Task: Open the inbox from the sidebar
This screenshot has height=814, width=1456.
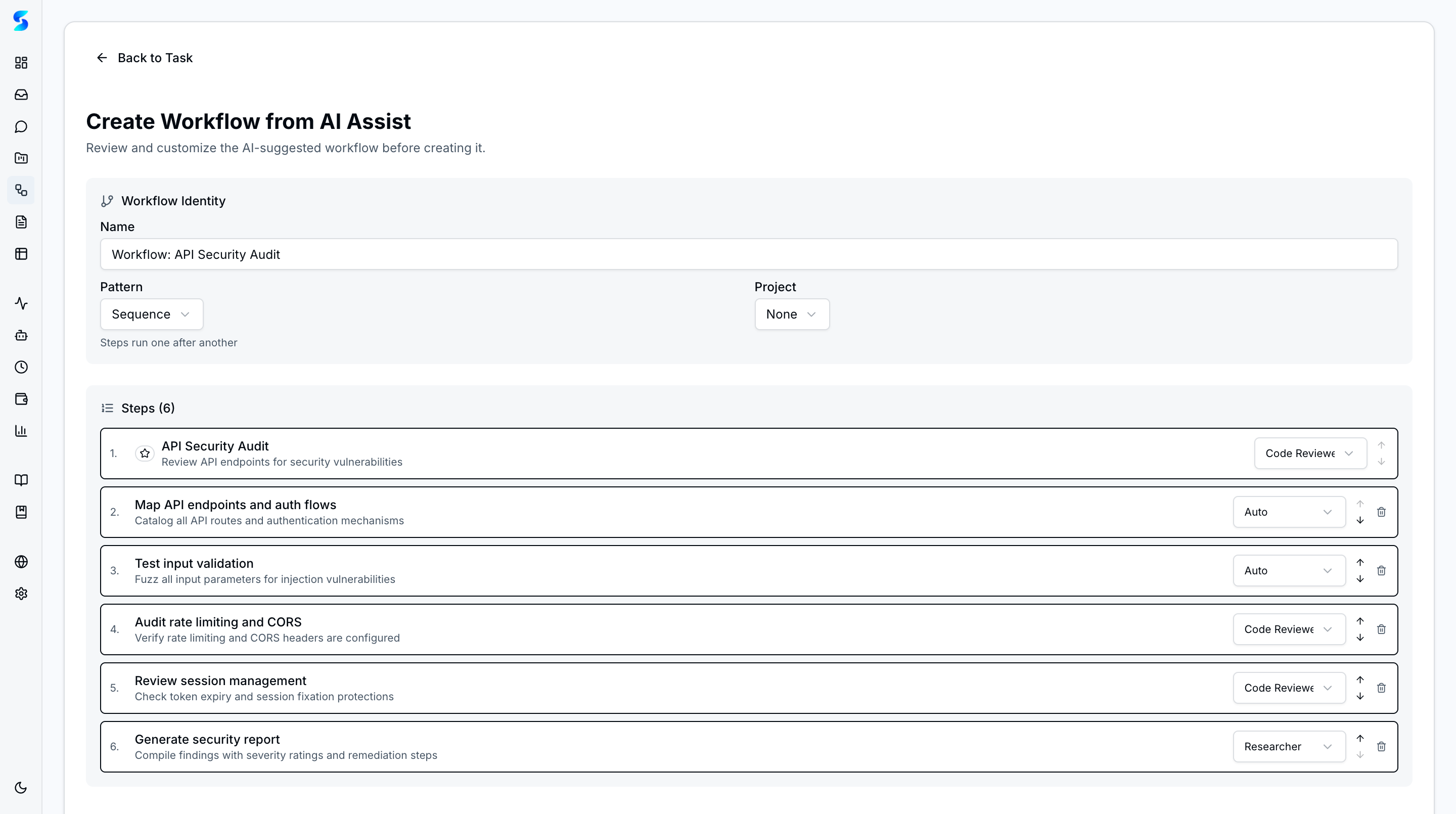Action: (21, 95)
